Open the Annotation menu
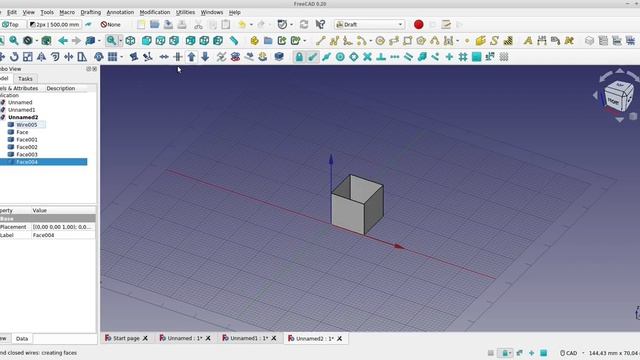 [x=120, y=12]
